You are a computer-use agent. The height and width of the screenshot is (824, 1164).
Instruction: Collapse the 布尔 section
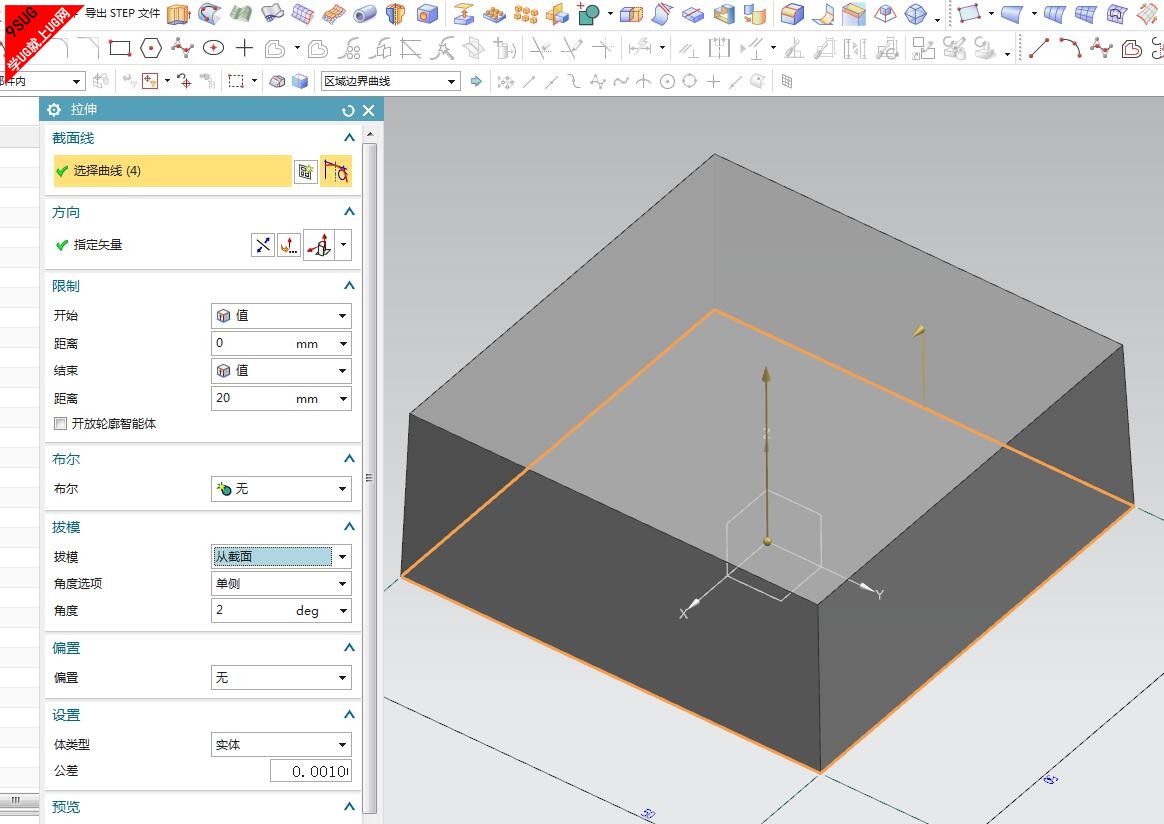[x=349, y=459]
